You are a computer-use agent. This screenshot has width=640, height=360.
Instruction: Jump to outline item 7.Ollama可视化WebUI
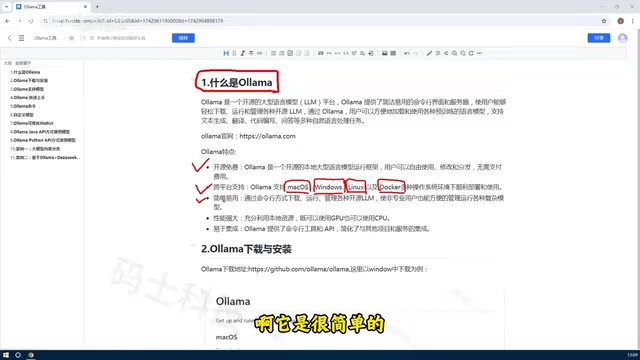32,123
